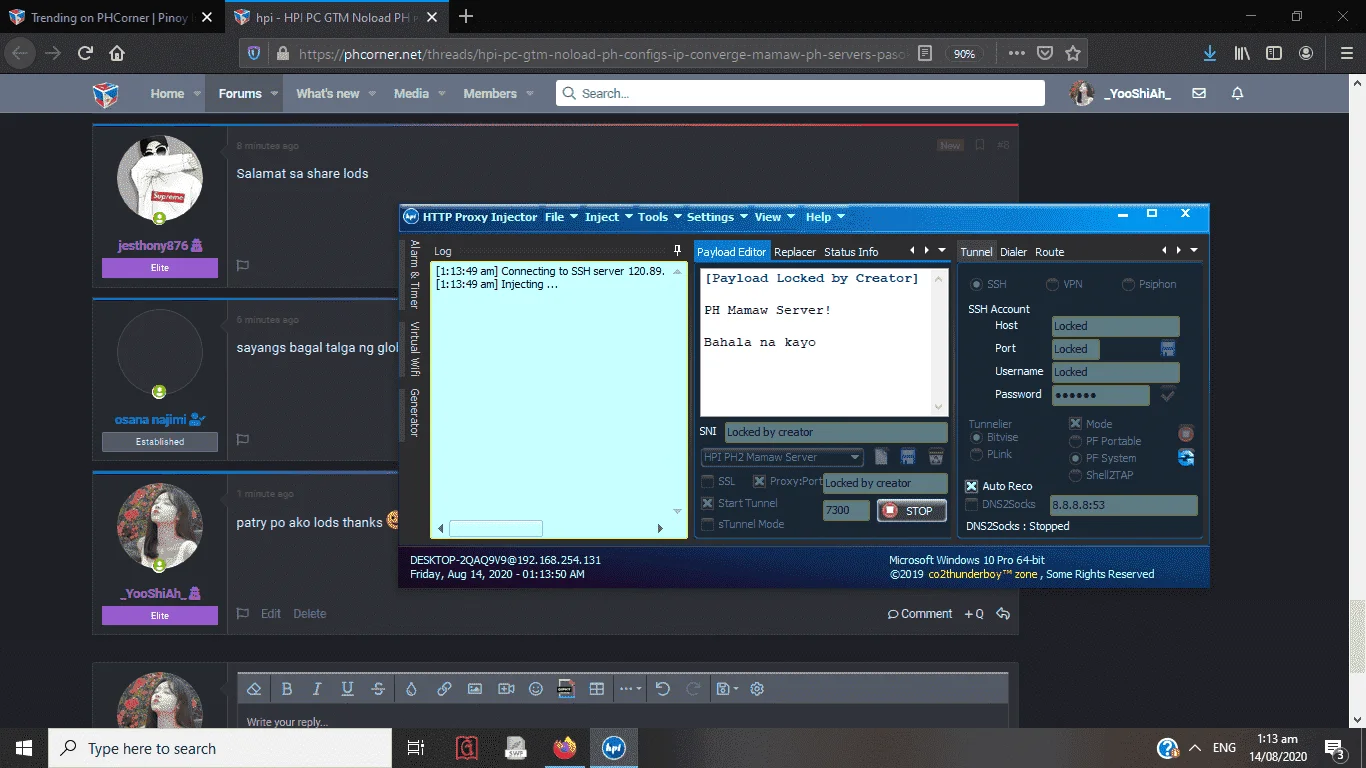Reload the Firefox page
Image resolution: width=1366 pixels, height=768 pixels.
click(x=85, y=53)
